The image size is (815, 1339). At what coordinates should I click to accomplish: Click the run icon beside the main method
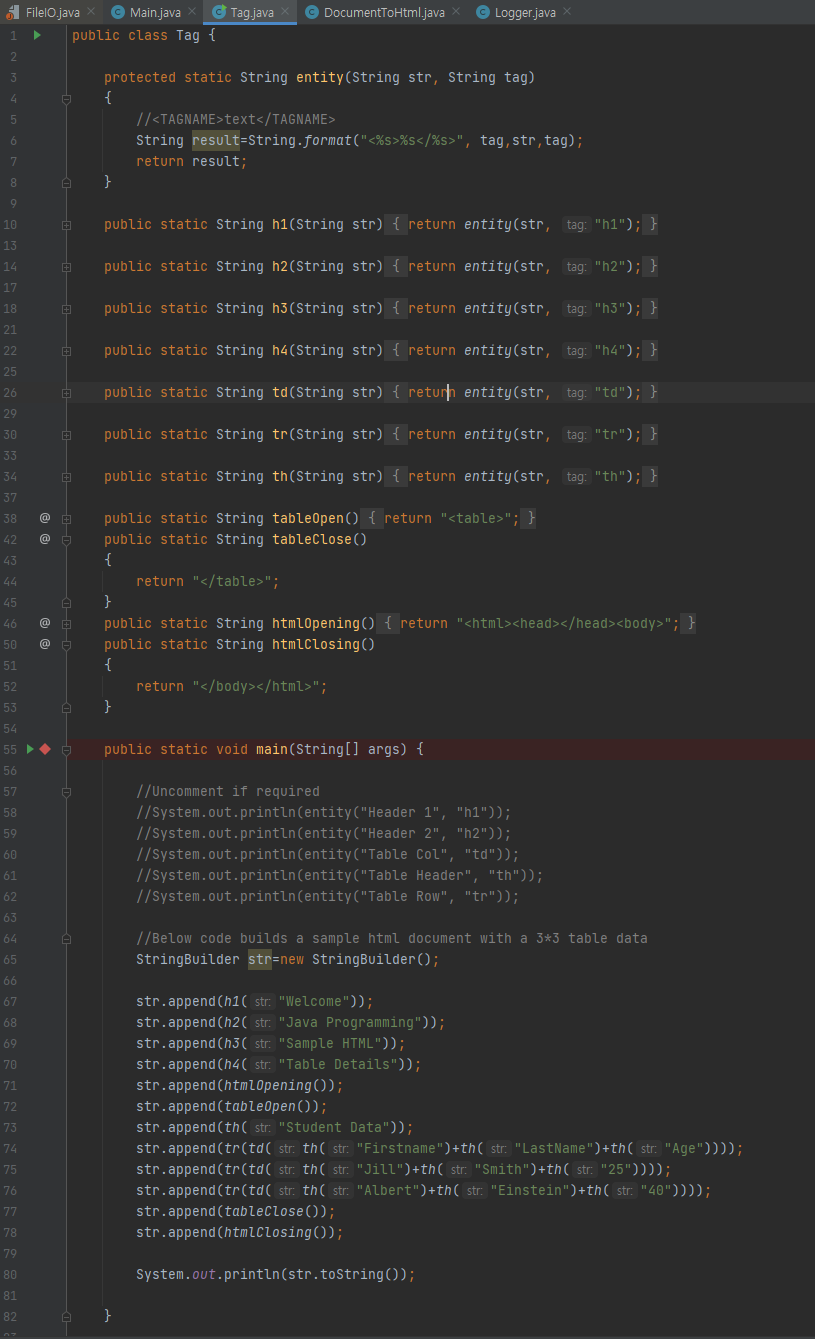[31, 748]
